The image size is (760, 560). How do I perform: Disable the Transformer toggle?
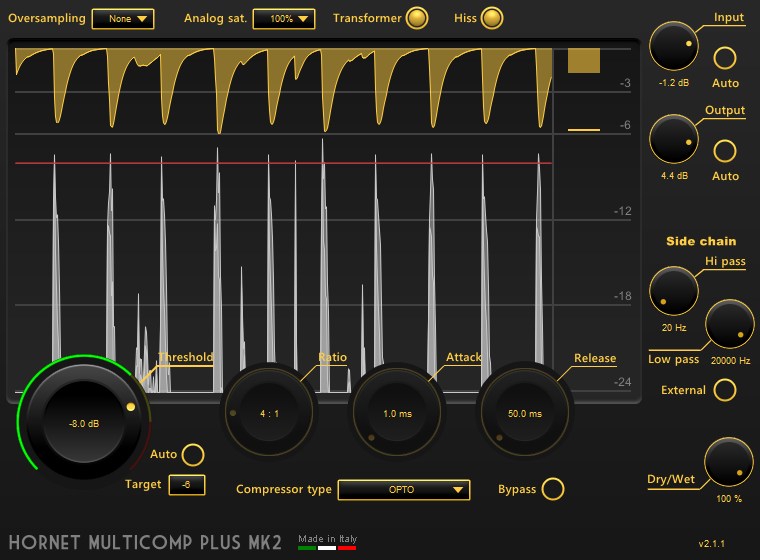click(417, 18)
